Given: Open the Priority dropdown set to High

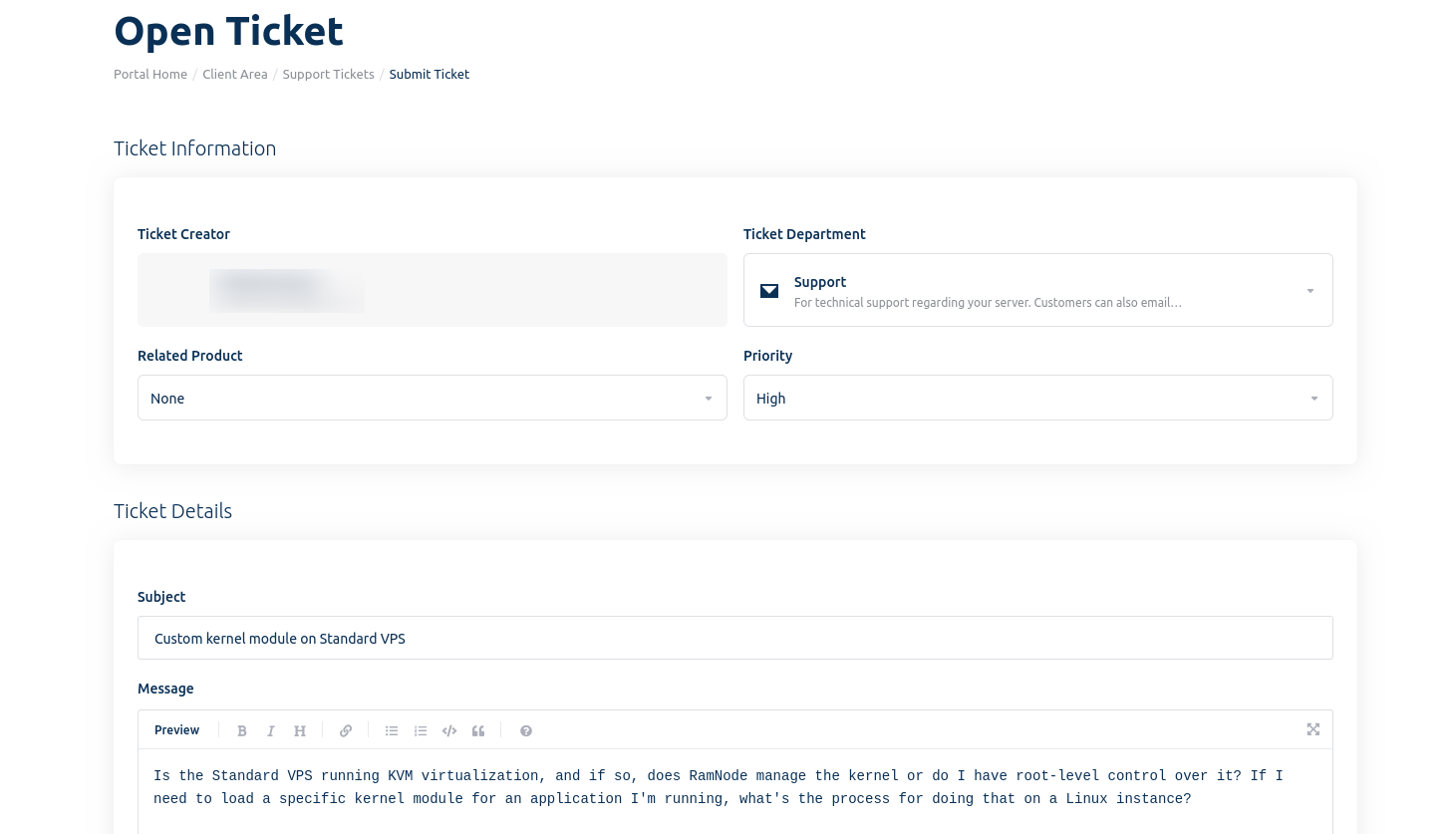Looking at the screenshot, I should coord(1037,398).
